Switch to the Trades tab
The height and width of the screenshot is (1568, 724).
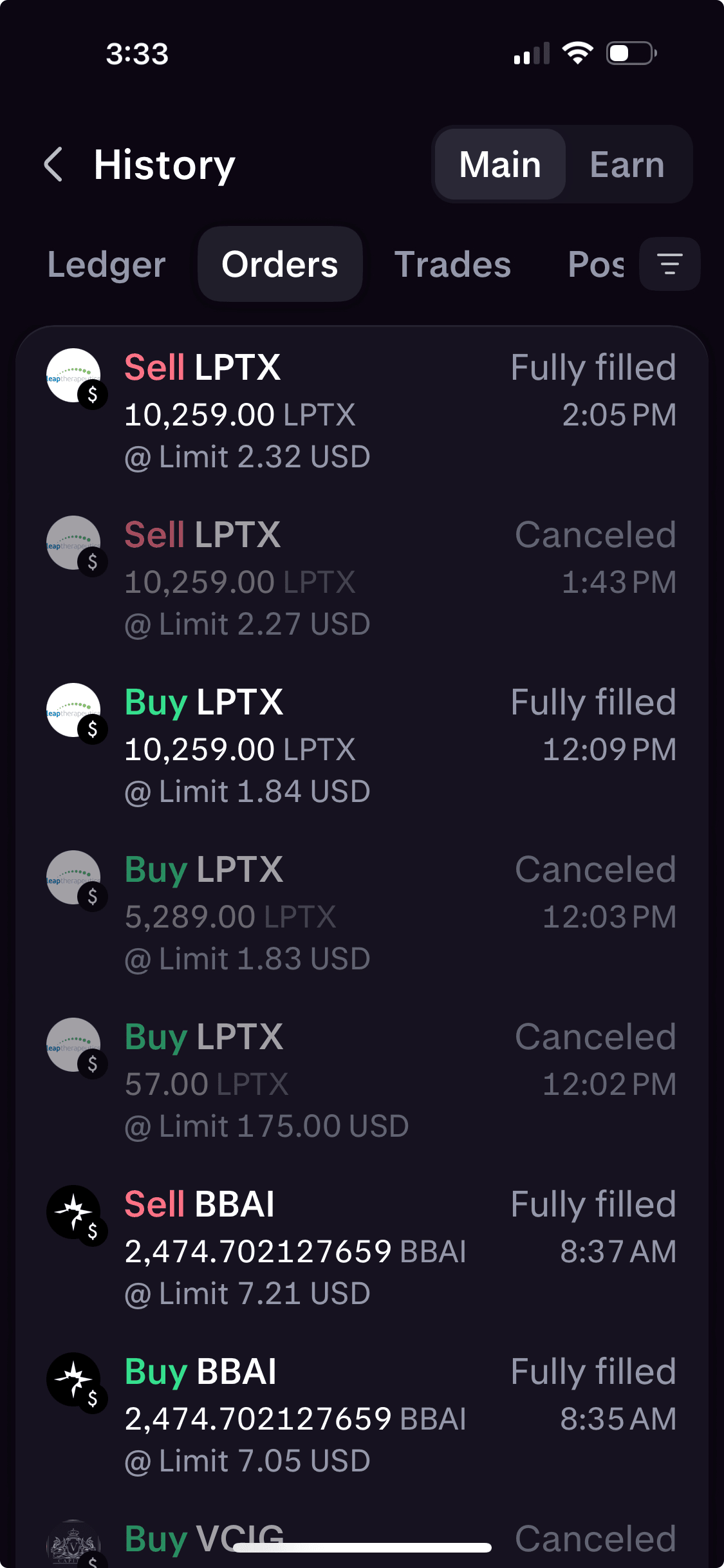(x=452, y=265)
